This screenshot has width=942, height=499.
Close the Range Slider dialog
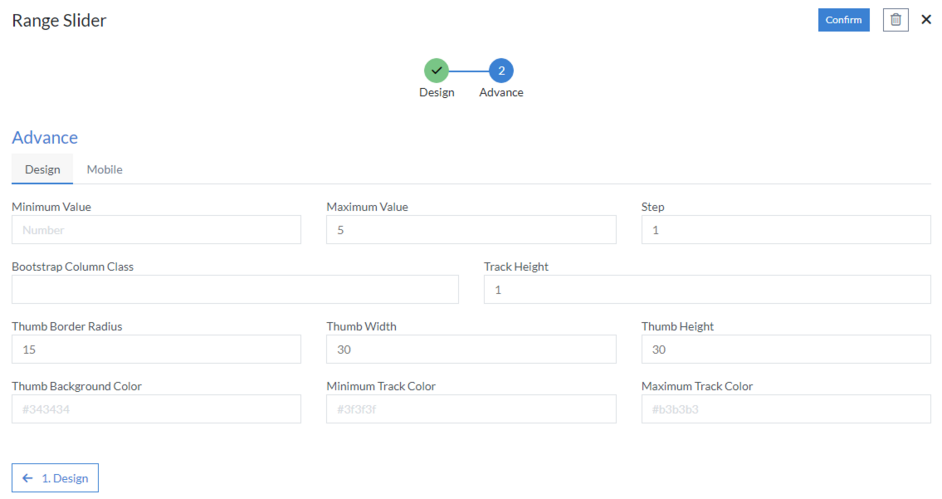tap(926, 20)
